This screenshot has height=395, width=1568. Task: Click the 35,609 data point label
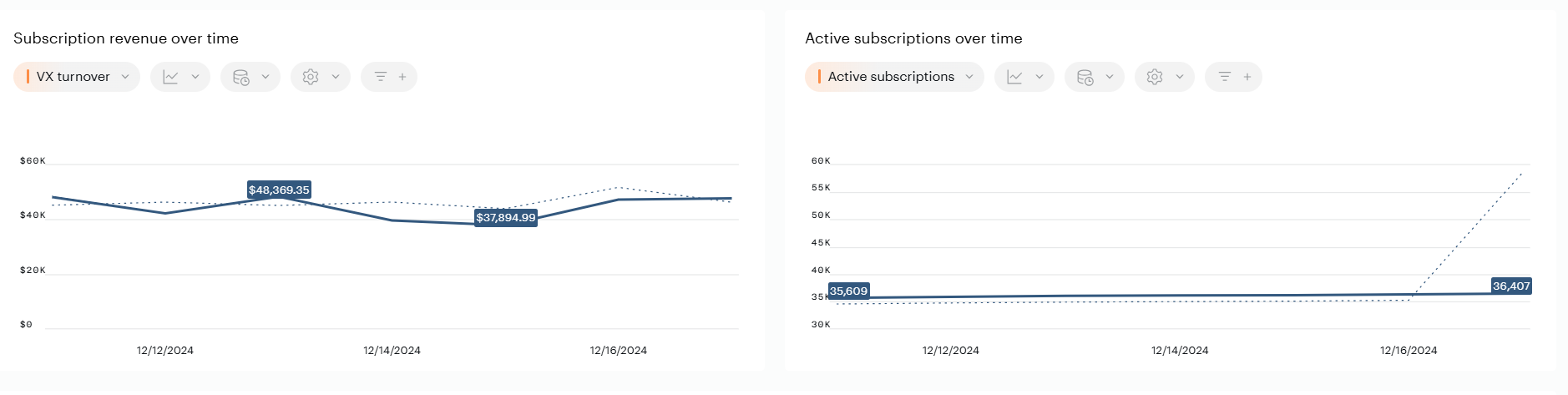pyautogui.click(x=848, y=291)
